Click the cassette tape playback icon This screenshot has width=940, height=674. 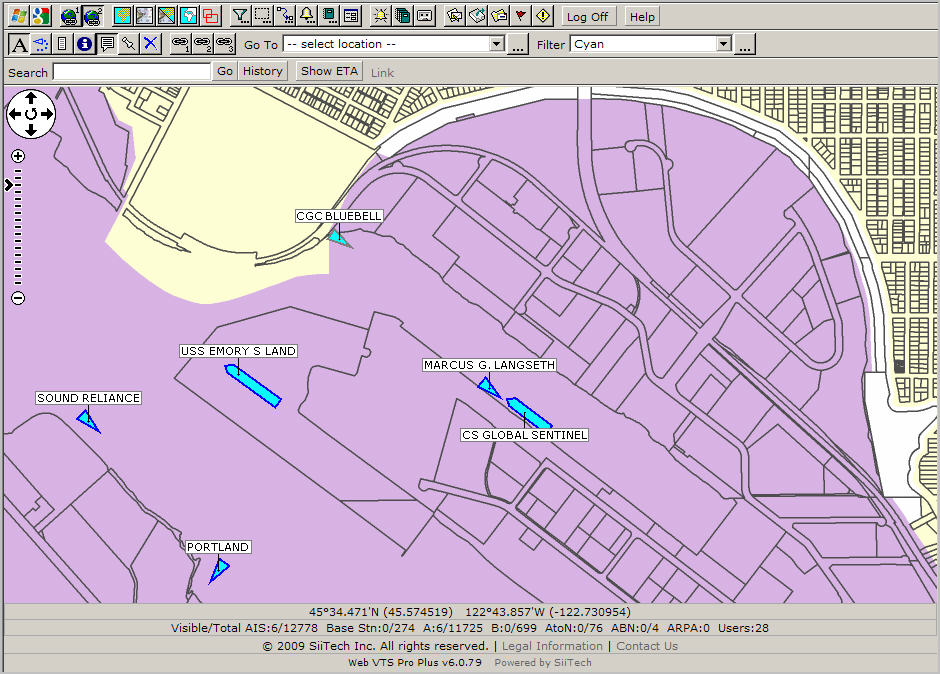(425, 16)
